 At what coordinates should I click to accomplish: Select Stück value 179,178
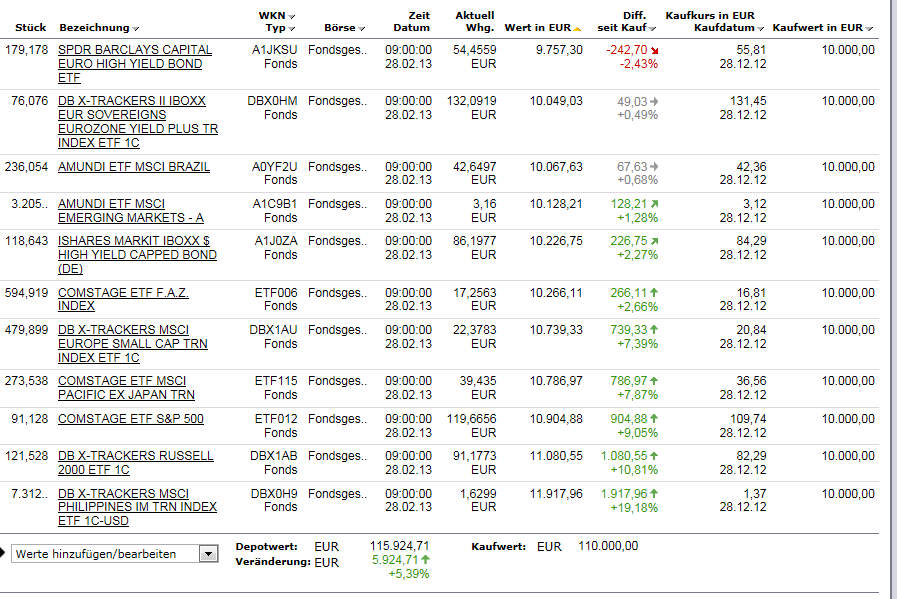[26, 50]
